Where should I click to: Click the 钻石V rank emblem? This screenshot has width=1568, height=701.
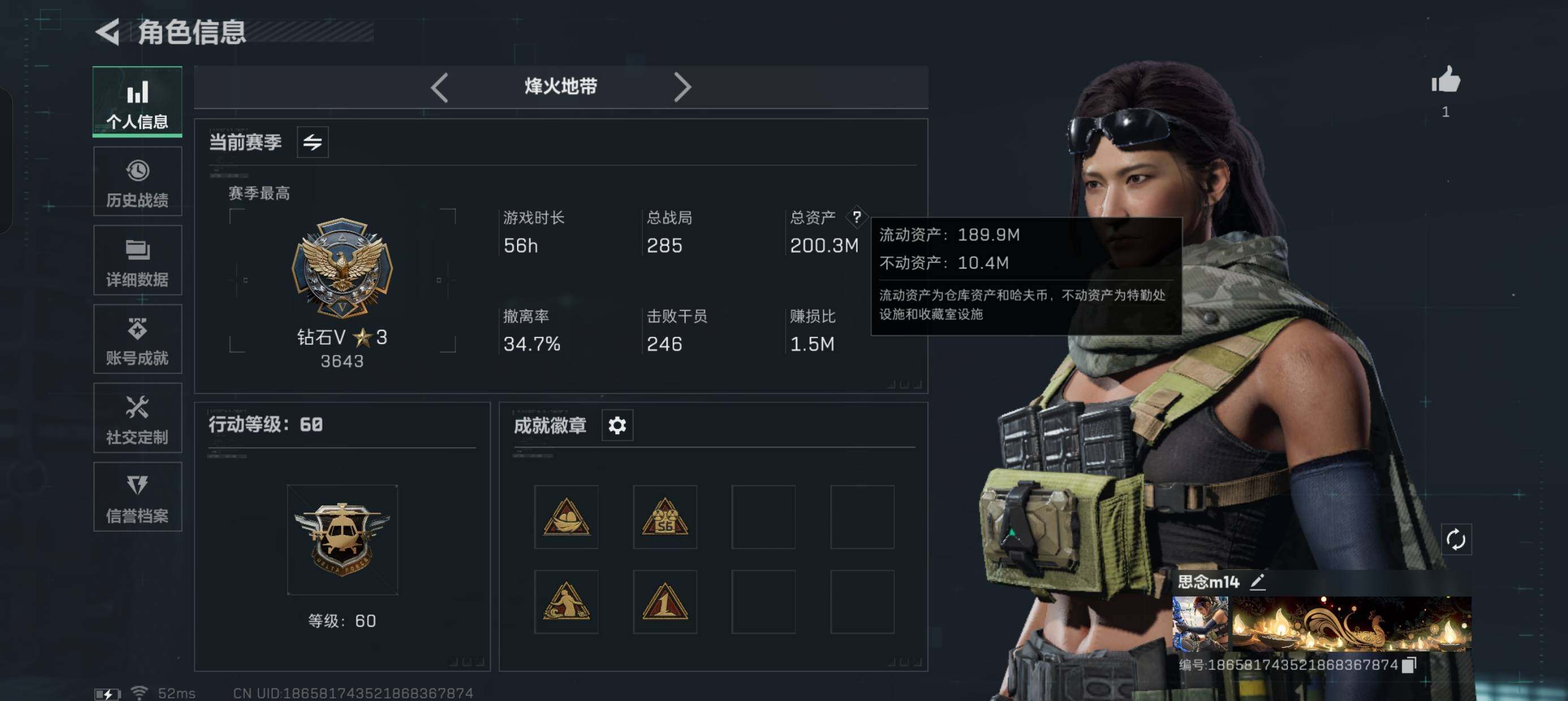click(x=342, y=269)
